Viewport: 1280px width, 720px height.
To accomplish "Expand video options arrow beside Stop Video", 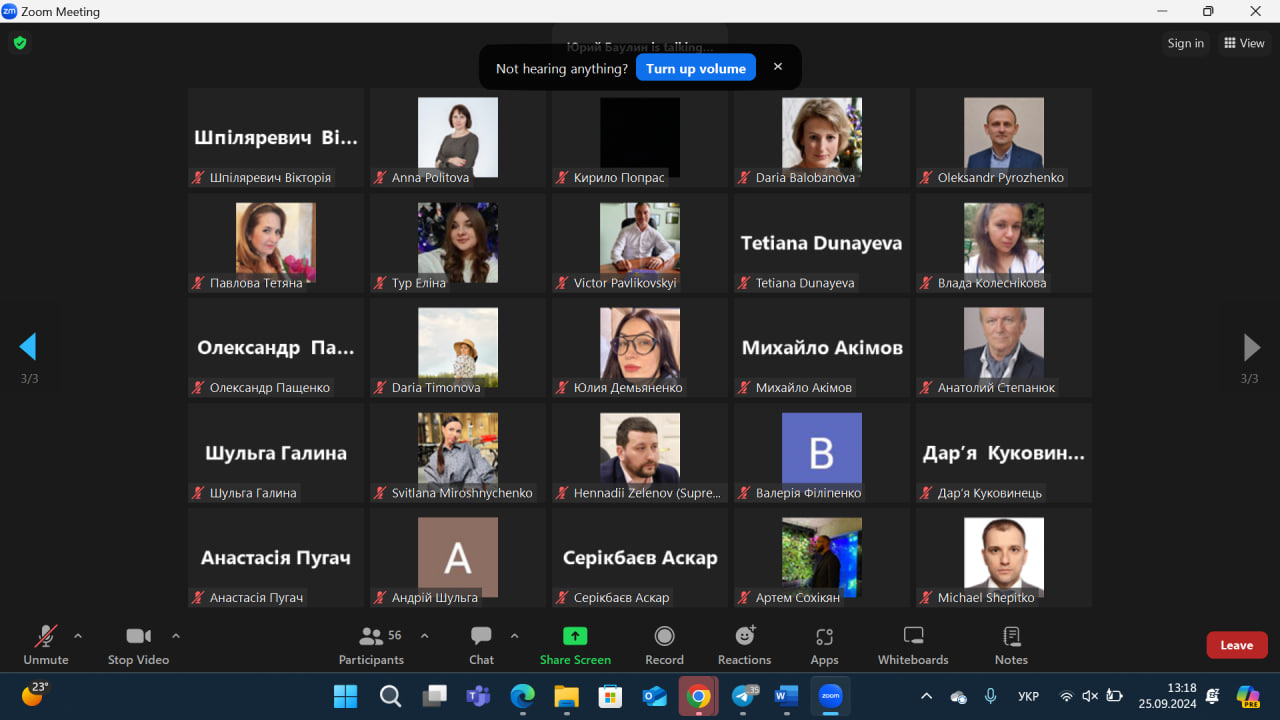I will [x=176, y=635].
